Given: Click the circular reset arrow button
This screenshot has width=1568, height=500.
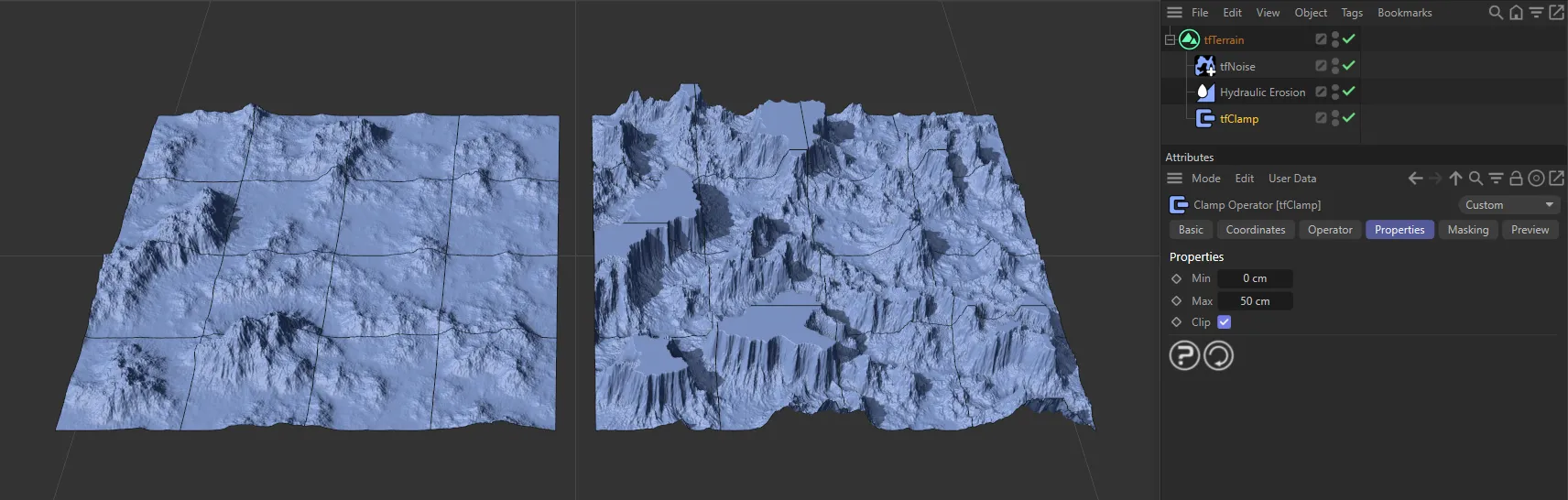Looking at the screenshot, I should click(1218, 355).
